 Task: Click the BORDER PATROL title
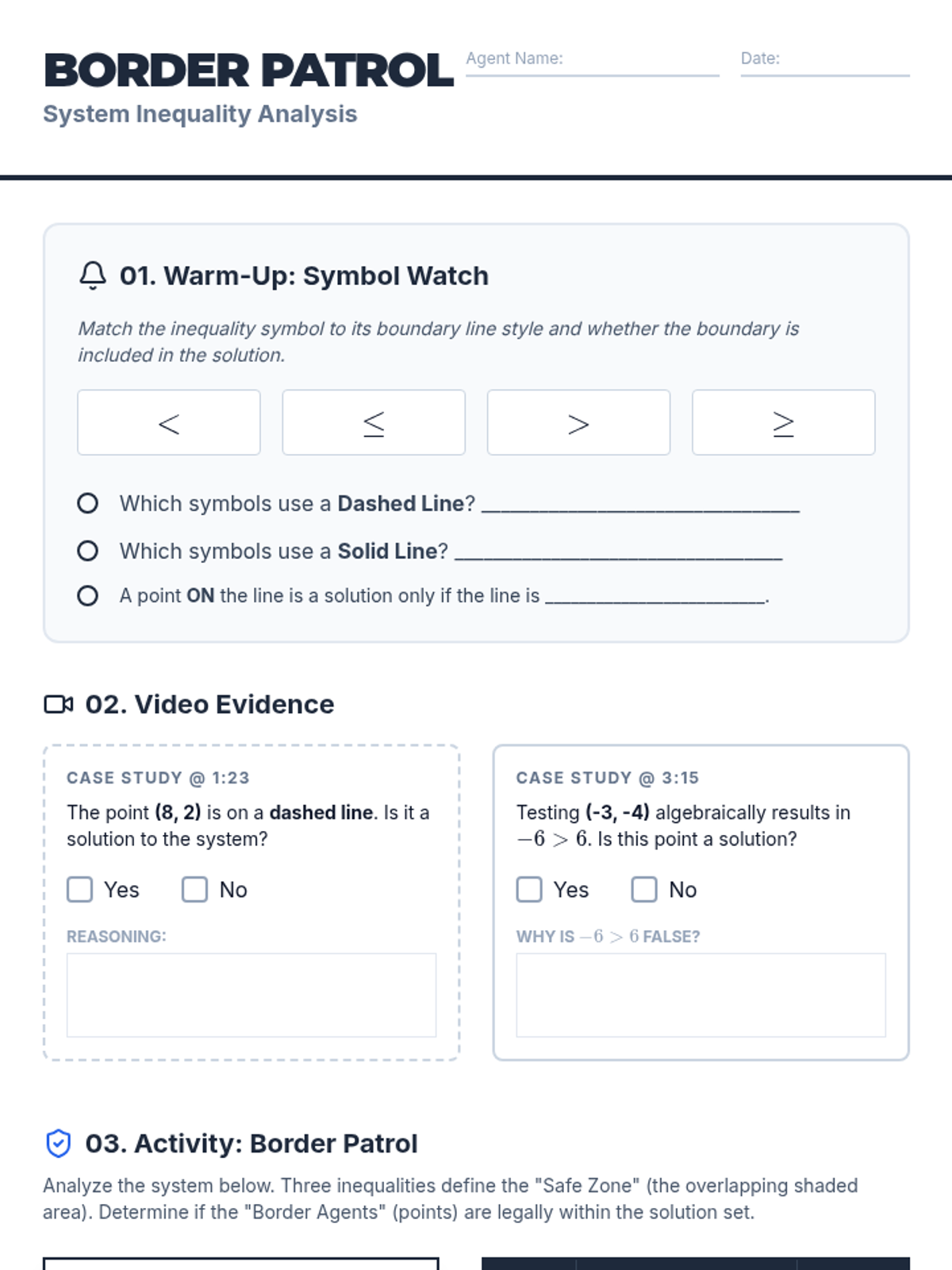click(x=248, y=71)
